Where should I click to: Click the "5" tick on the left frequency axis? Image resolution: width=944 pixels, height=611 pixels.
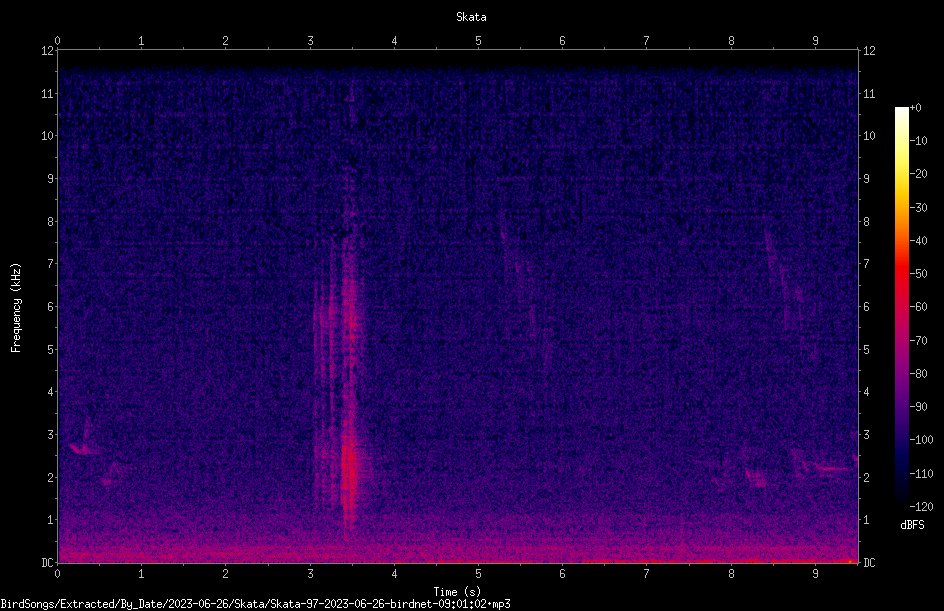(x=50, y=349)
